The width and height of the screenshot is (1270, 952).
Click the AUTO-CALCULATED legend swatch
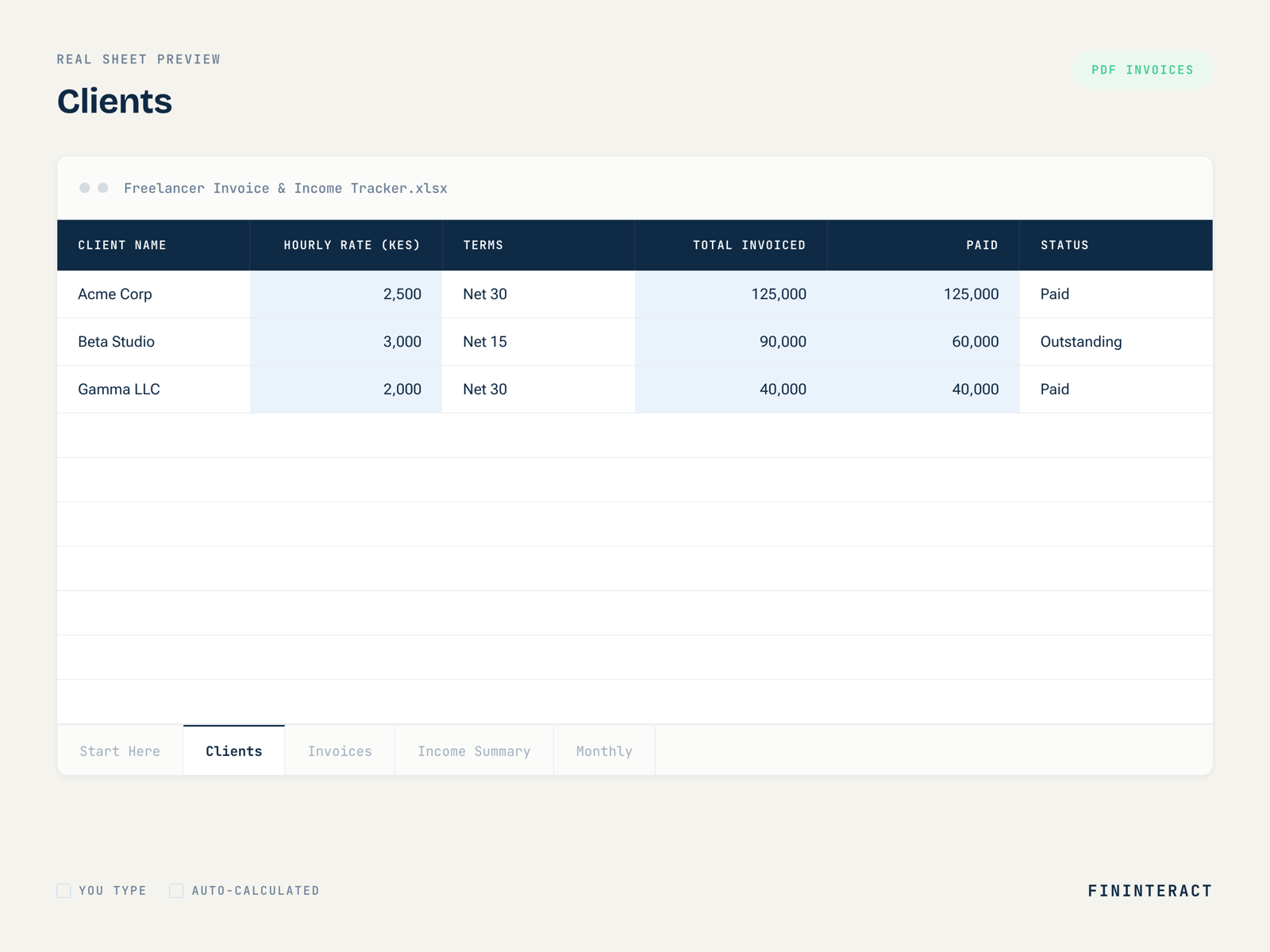(176, 891)
